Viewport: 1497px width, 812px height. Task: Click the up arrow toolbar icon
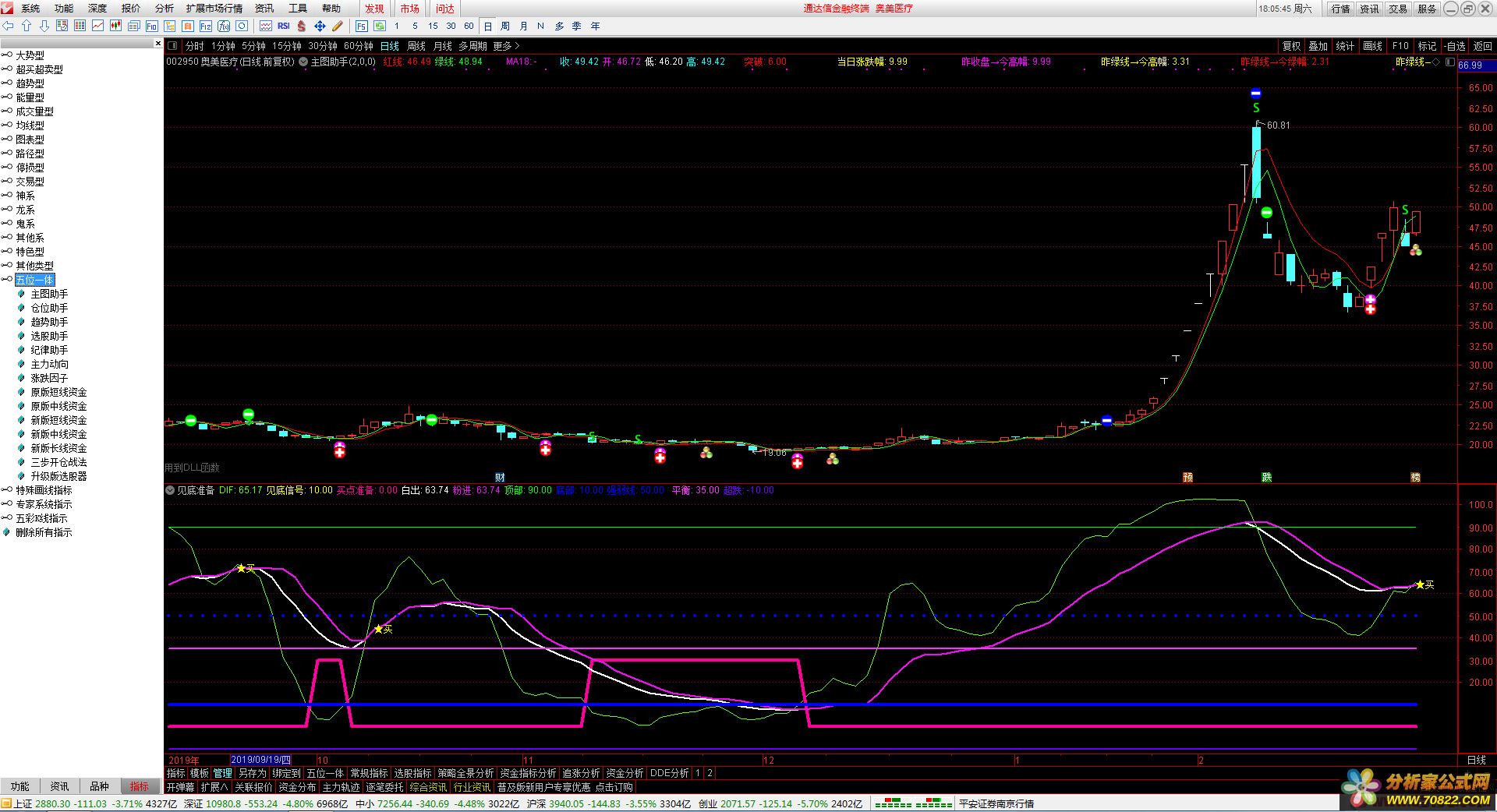point(27,26)
